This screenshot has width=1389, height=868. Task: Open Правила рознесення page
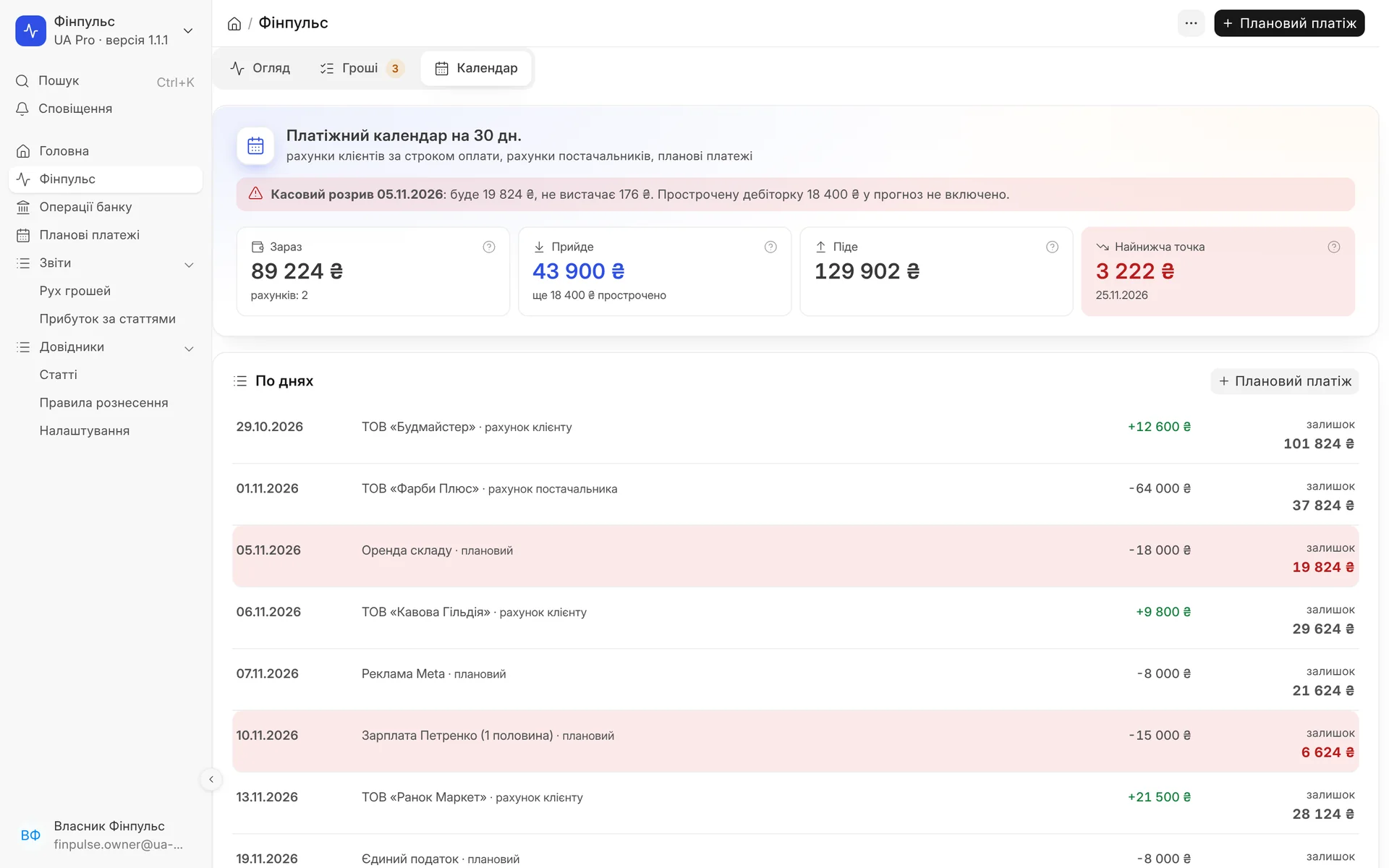106,403
